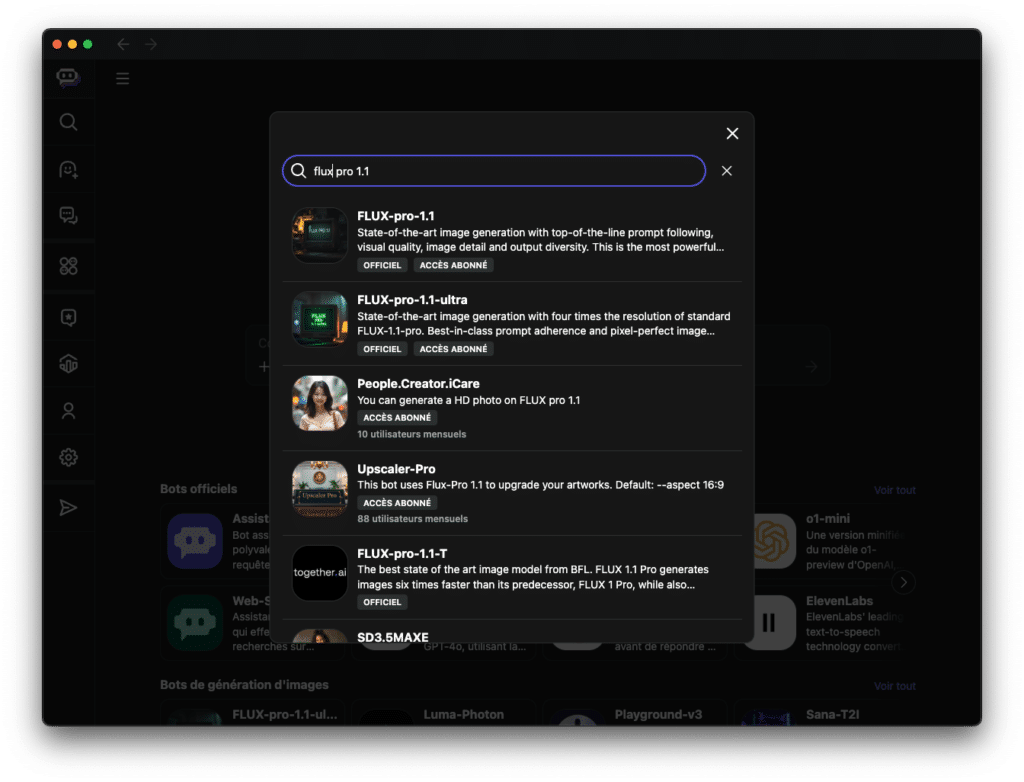Open the apps grid icon in sidebar
Viewport: 1024px width, 782px height.
[x=69, y=266]
